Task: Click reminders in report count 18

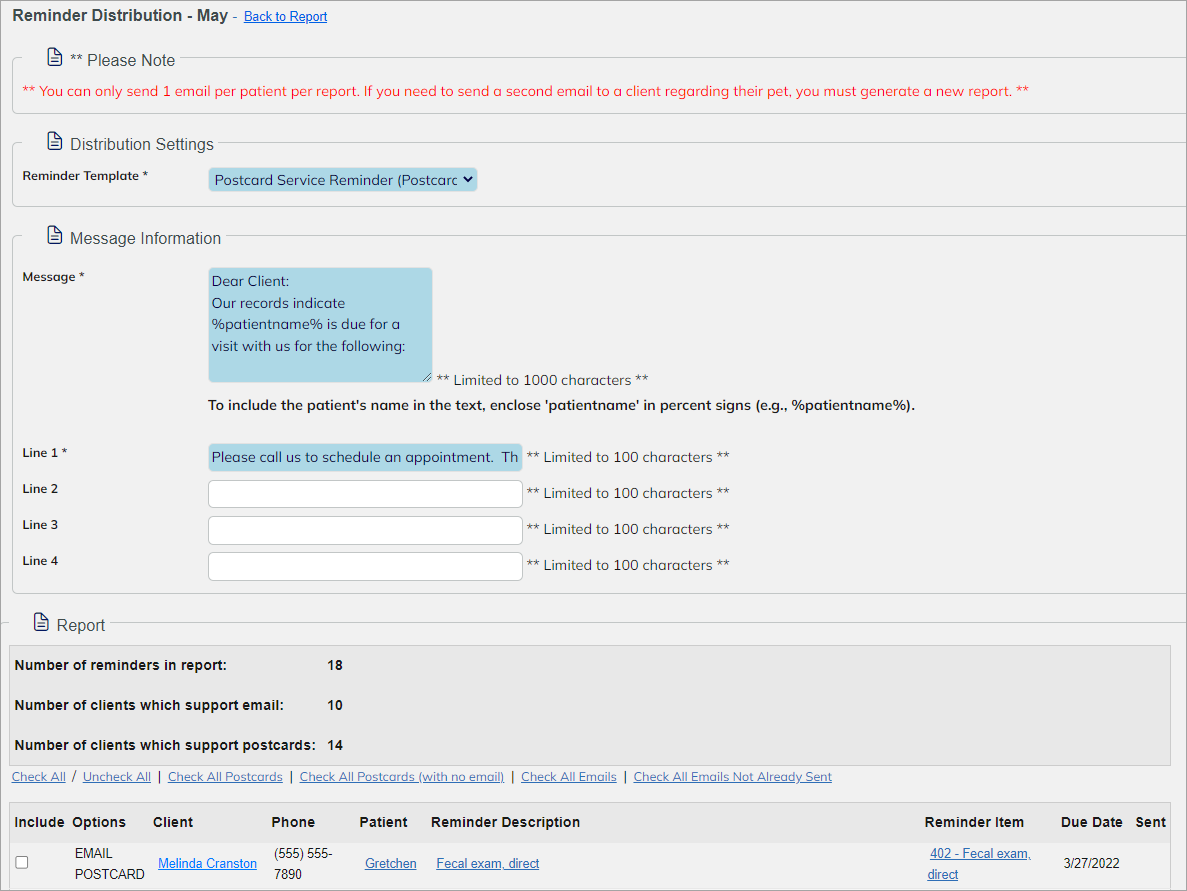Action: click(x=335, y=665)
